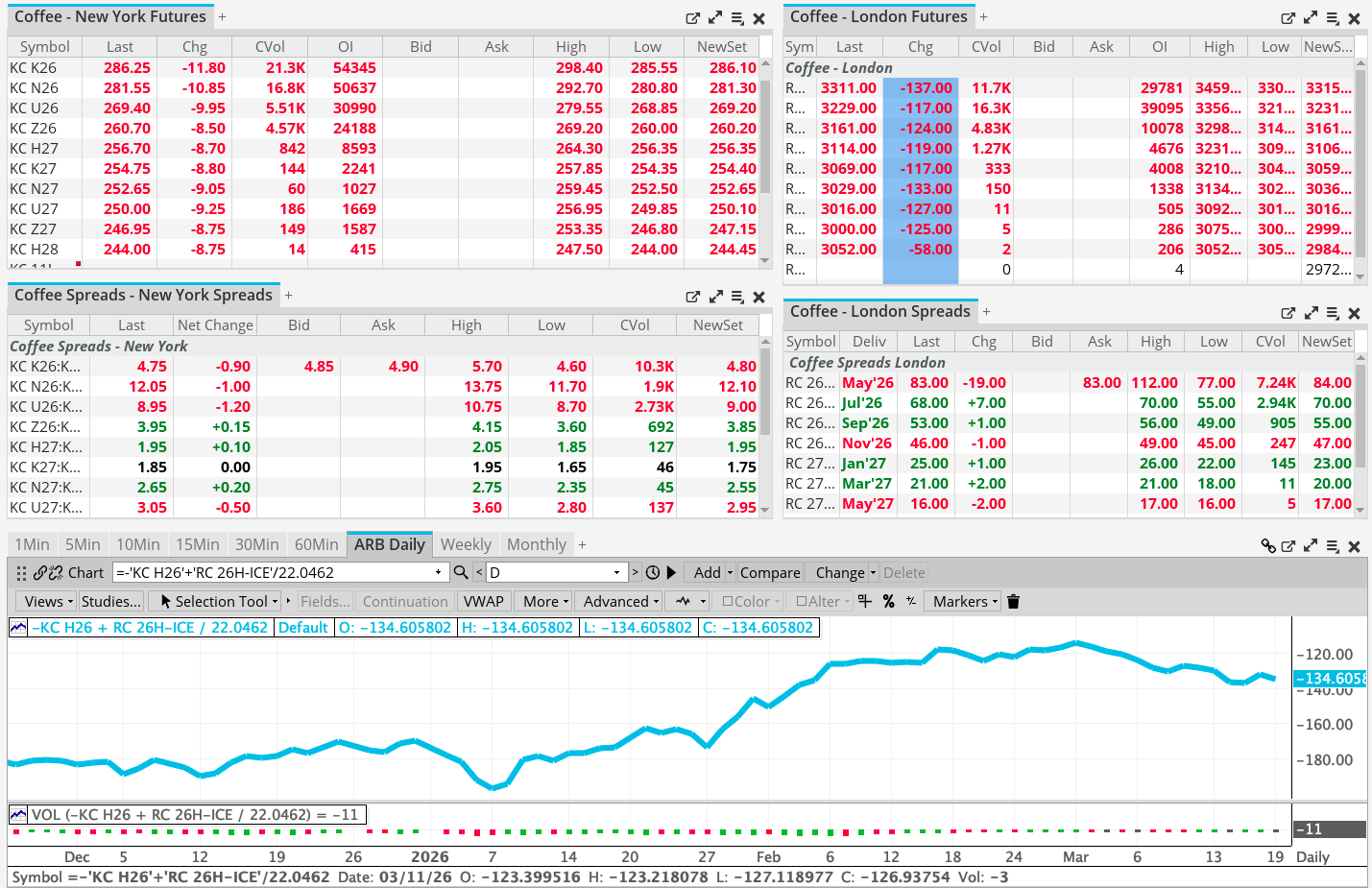
Task: Click the trash icon next to Markers
Action: (1013, 601)
